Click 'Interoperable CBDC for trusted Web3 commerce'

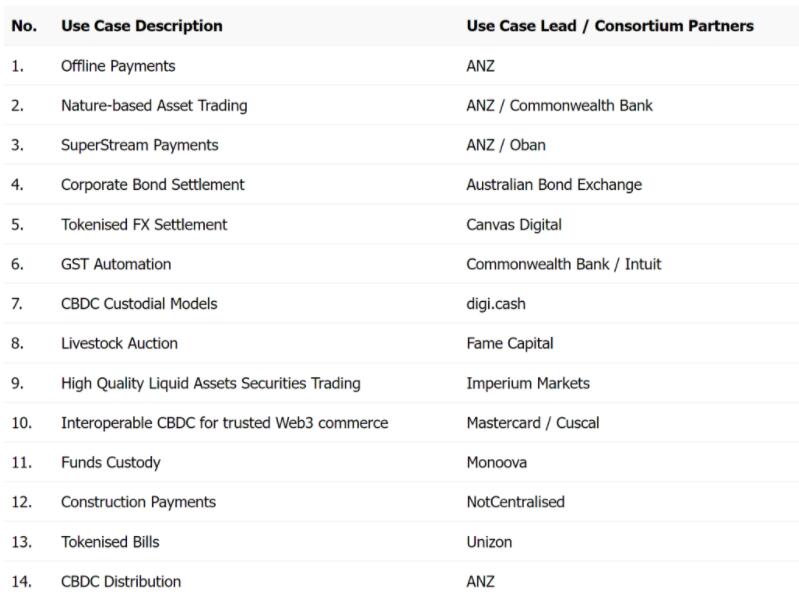tap(225, 423)
